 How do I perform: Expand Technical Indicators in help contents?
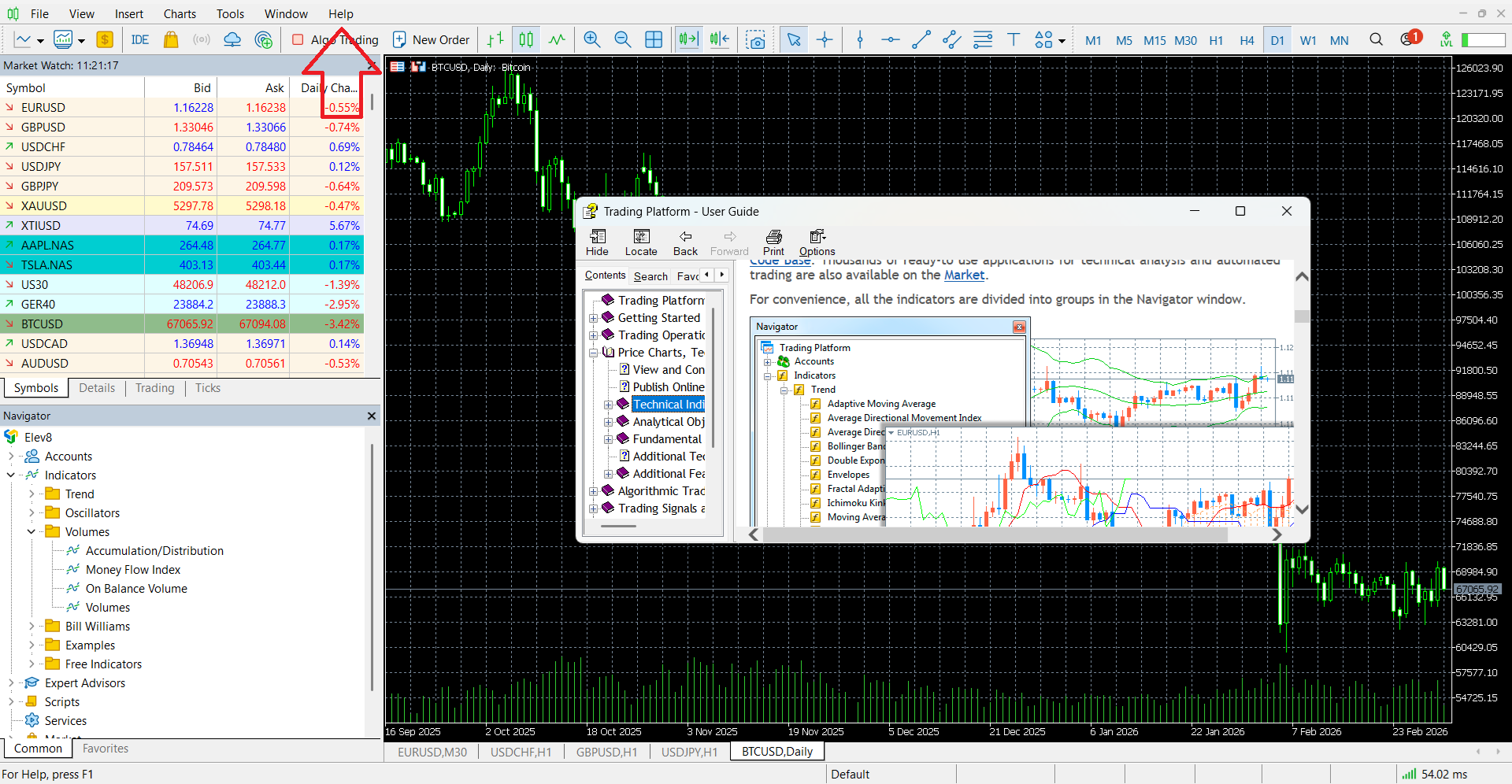(x=608, y=405)
